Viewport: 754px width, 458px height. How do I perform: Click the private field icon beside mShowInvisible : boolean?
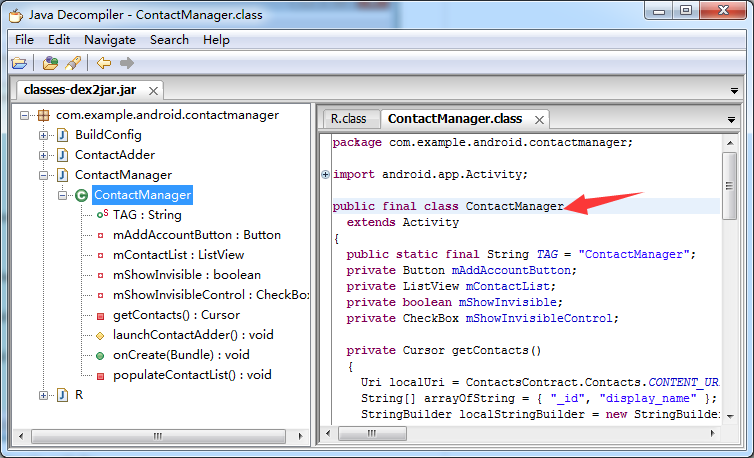100,276
